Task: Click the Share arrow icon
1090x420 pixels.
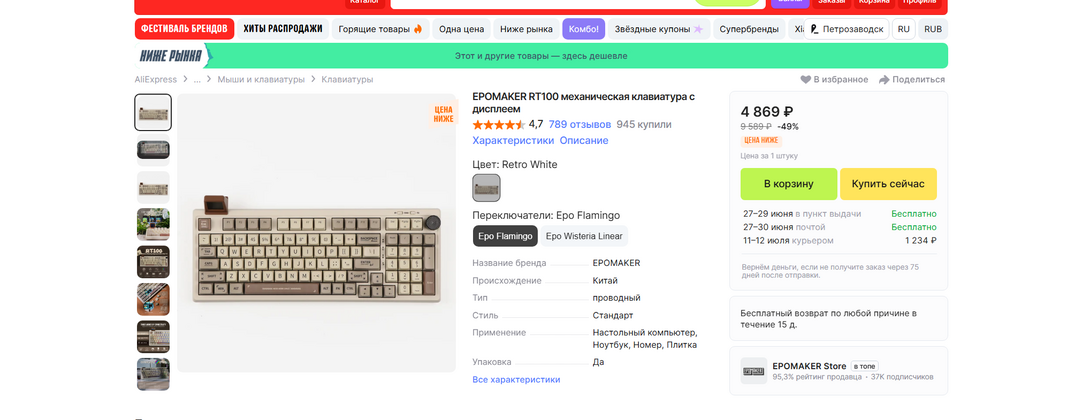Action: click(884, 80)
